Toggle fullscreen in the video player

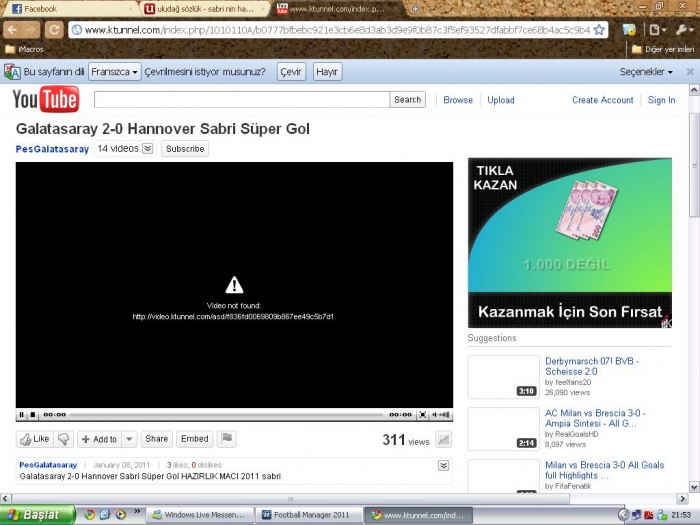click(422, 415)
